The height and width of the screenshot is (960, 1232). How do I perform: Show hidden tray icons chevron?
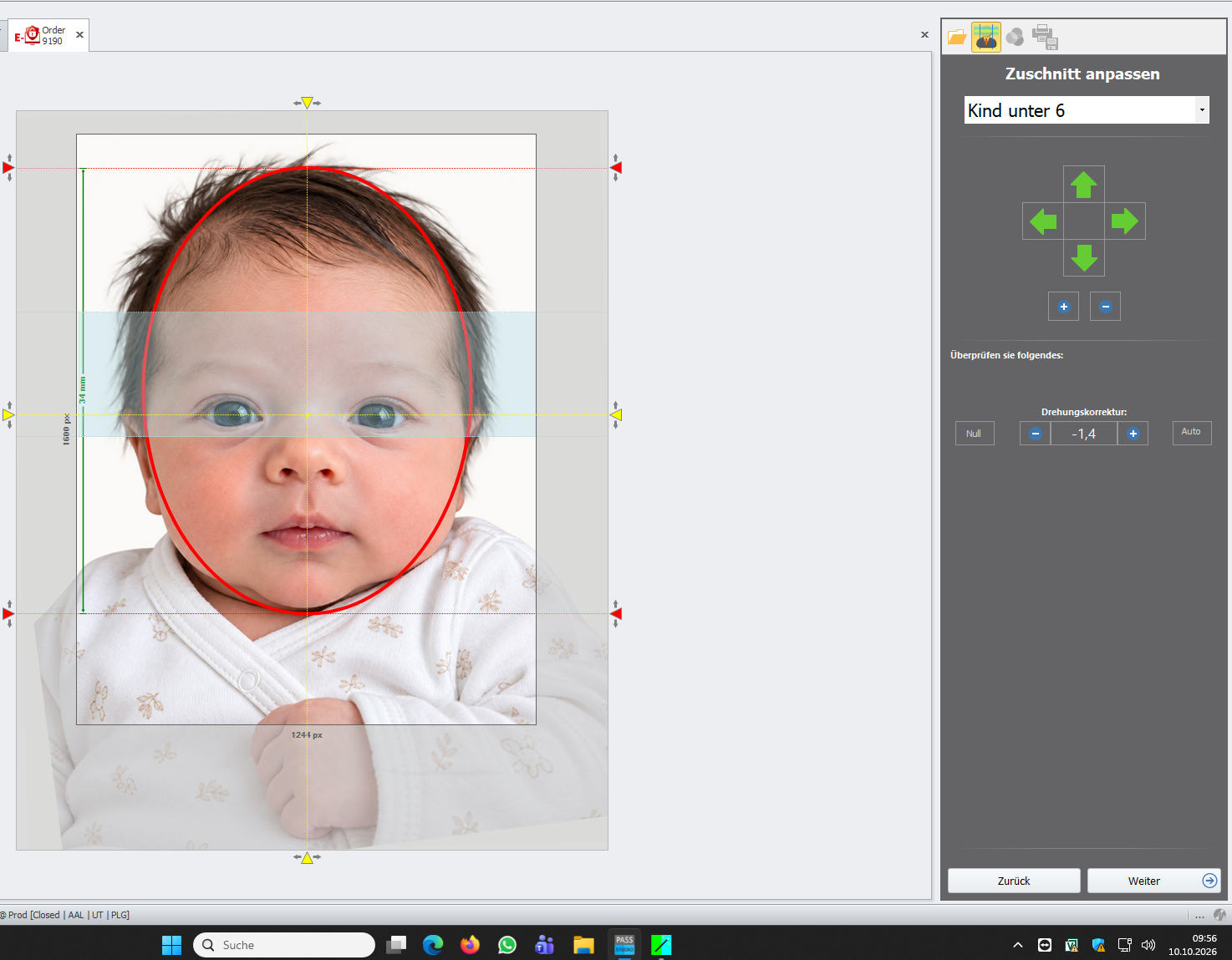[1018, 945]
